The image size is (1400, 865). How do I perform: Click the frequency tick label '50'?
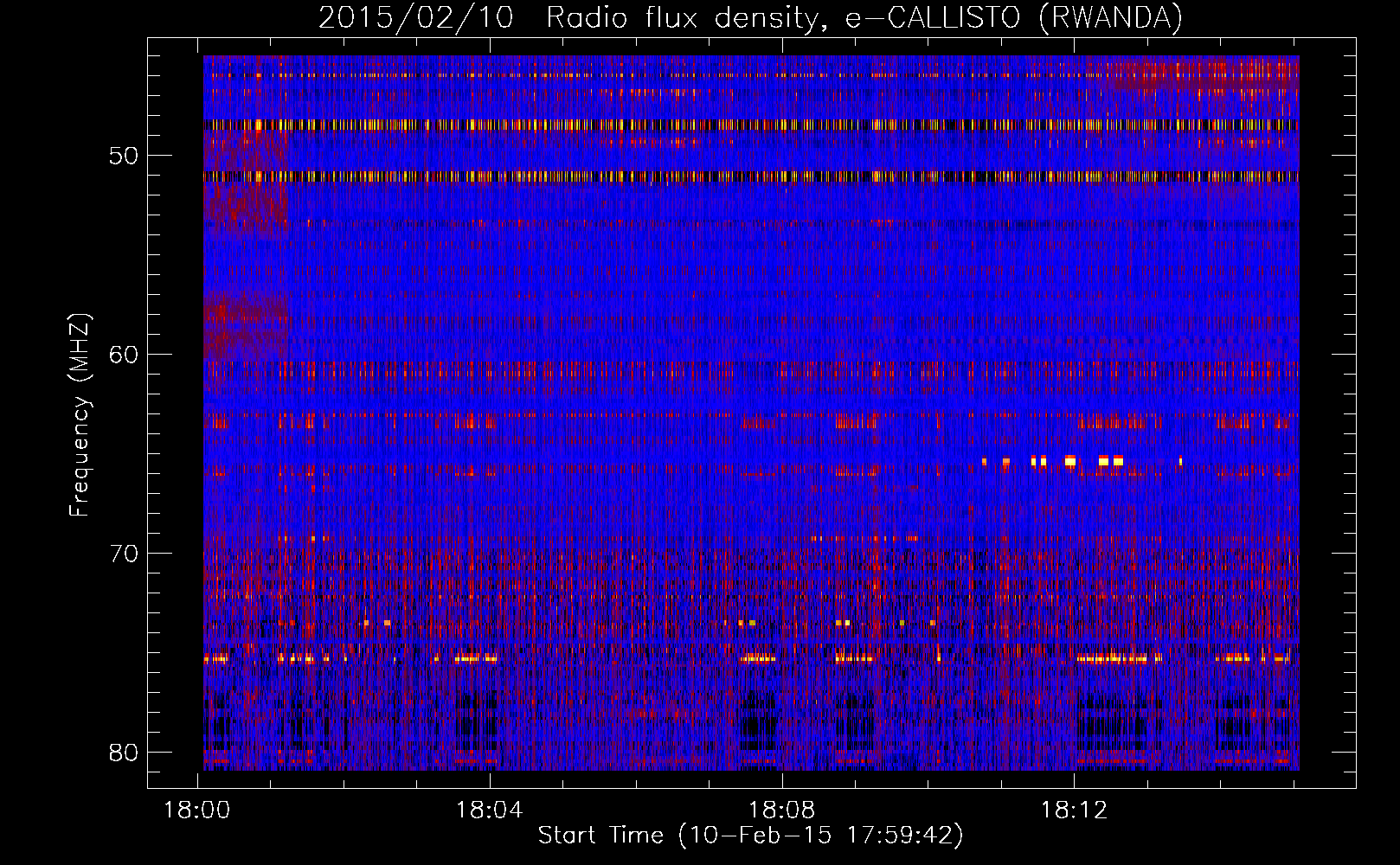124,156
